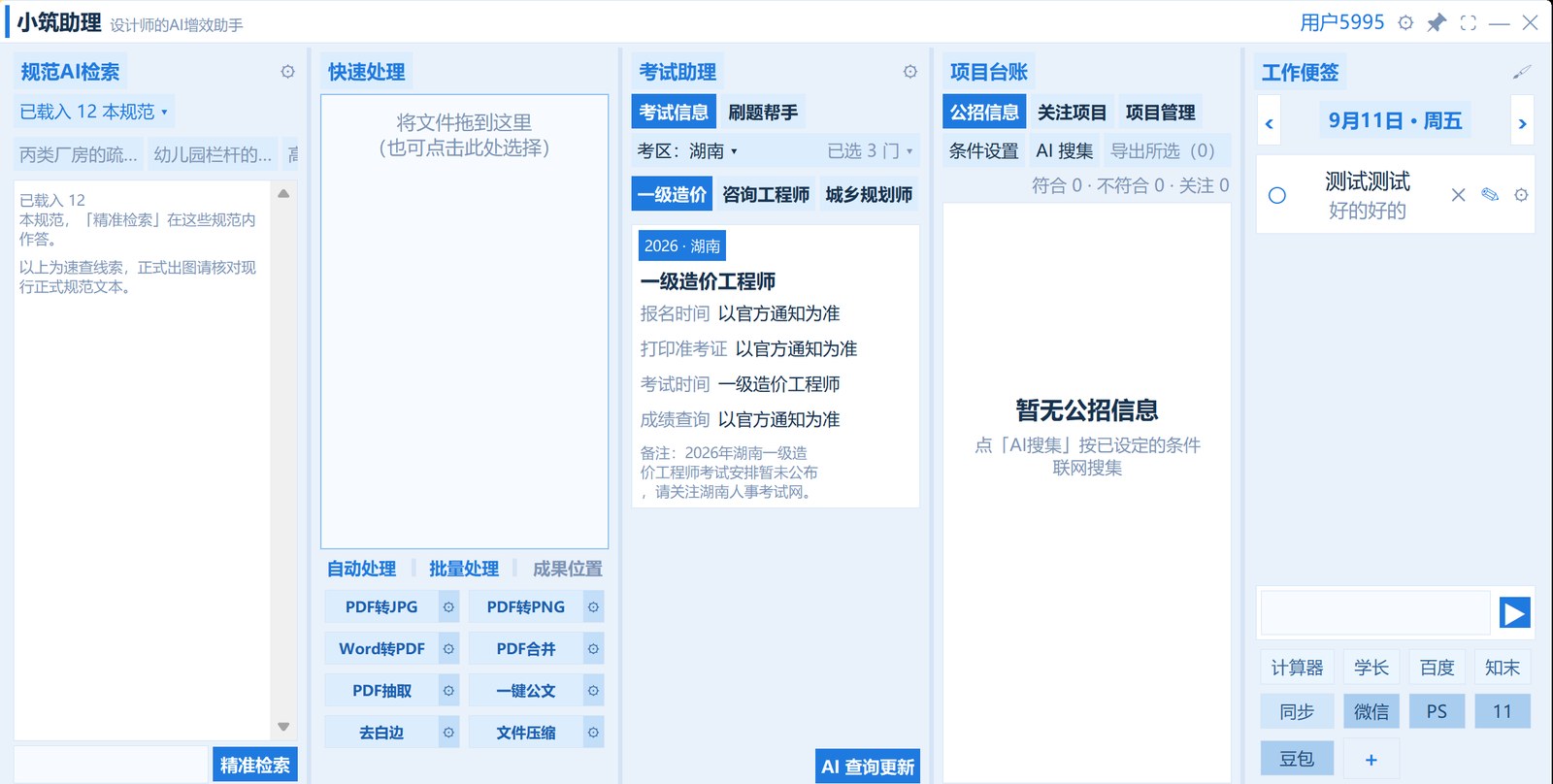
Task: Click AI 查询更新 button
Action: point(868,767)
